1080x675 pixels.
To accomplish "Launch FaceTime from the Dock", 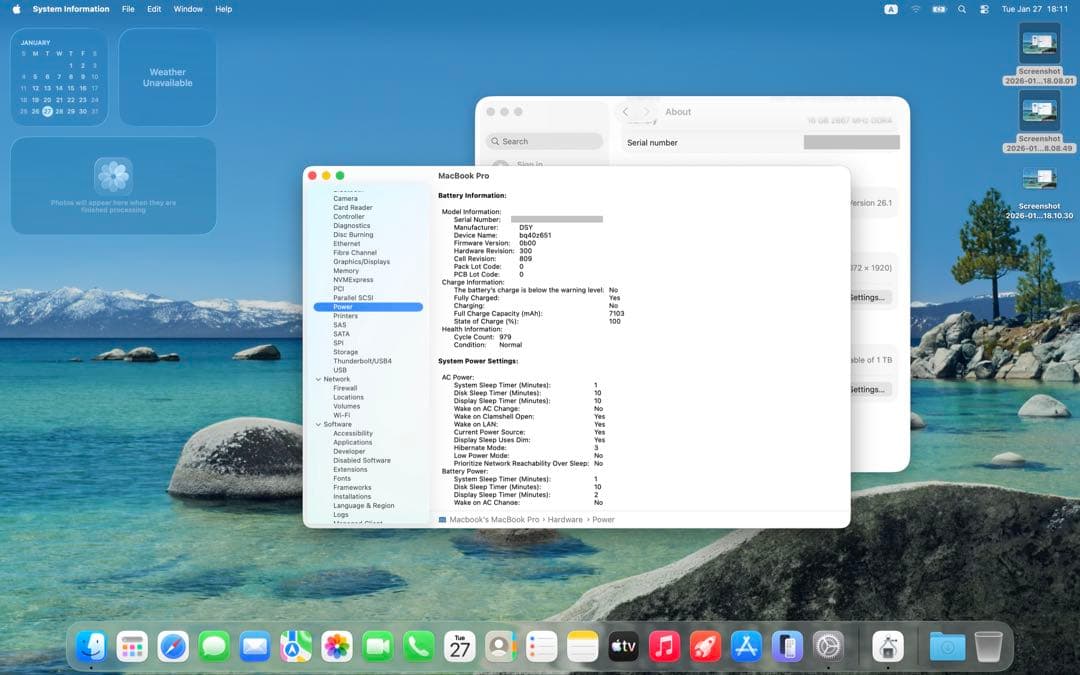I will coord(377,646).
